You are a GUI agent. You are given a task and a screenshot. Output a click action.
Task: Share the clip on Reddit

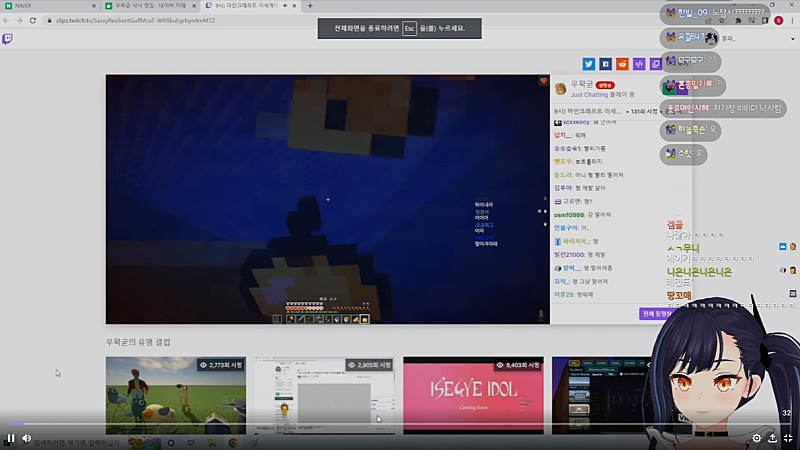click(x=622, y=64)
